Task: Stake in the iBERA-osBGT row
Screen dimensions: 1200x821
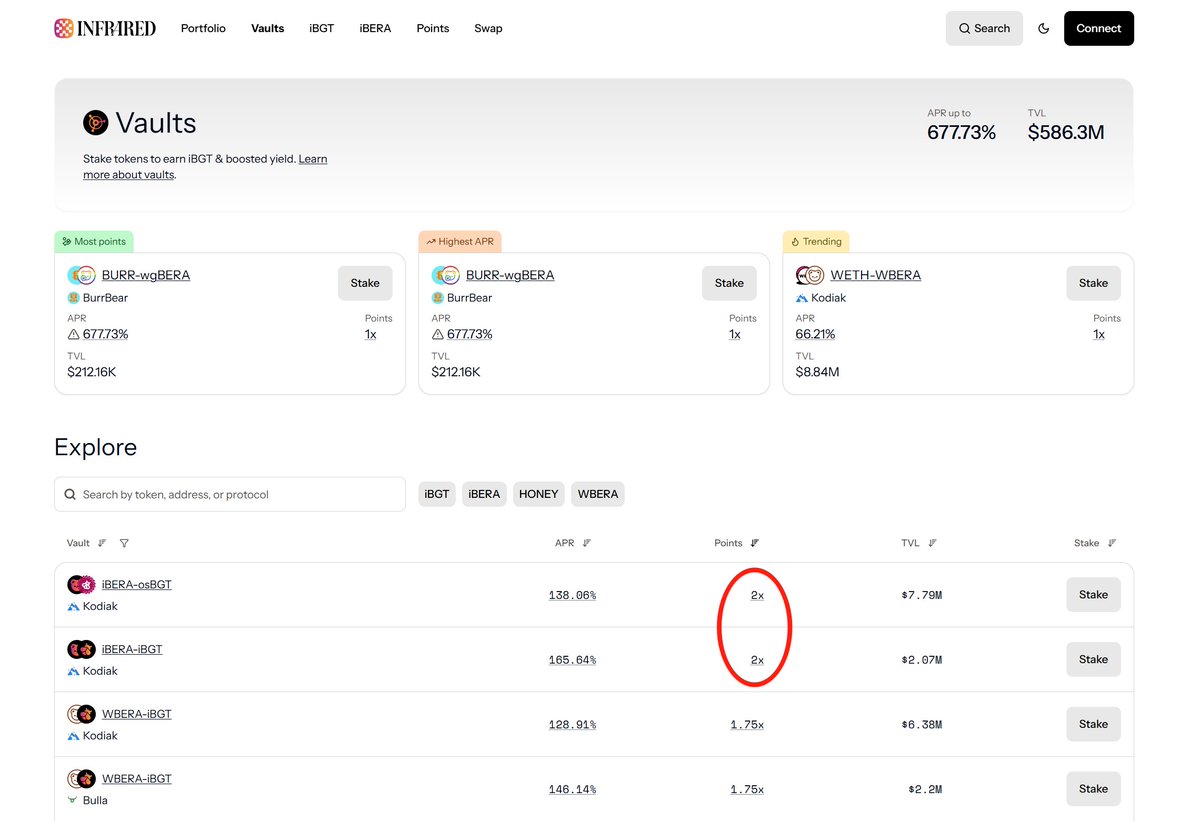Action: pos(1093,595)
